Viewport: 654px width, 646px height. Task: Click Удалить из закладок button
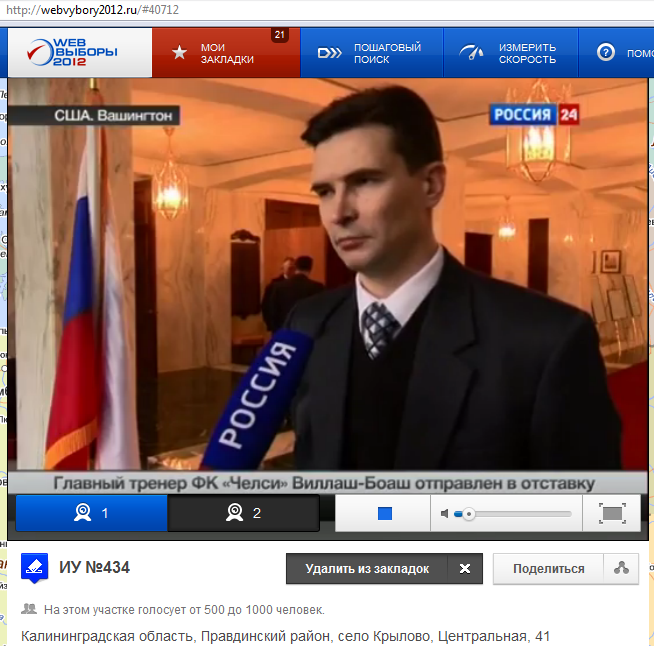pos(367,569)
